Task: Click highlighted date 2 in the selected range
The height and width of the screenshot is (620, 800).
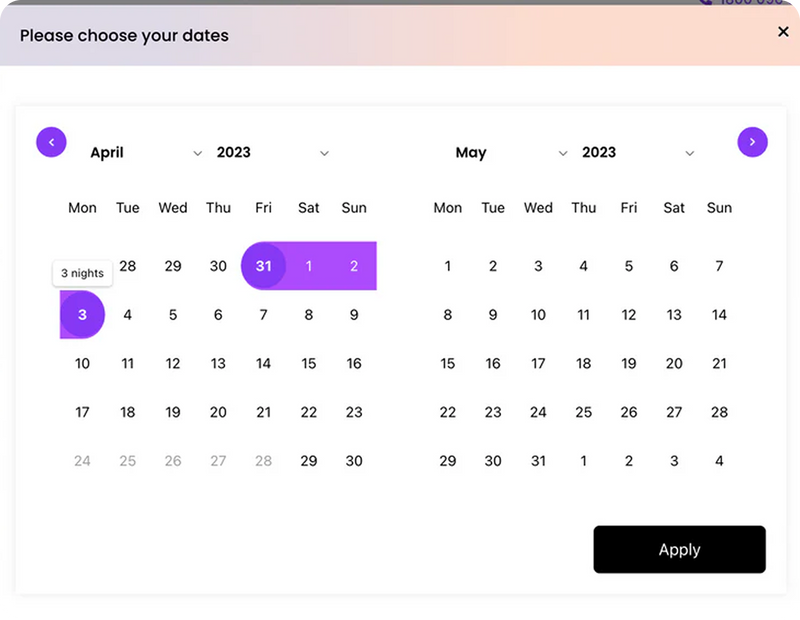Action: (x=354, y=266)
